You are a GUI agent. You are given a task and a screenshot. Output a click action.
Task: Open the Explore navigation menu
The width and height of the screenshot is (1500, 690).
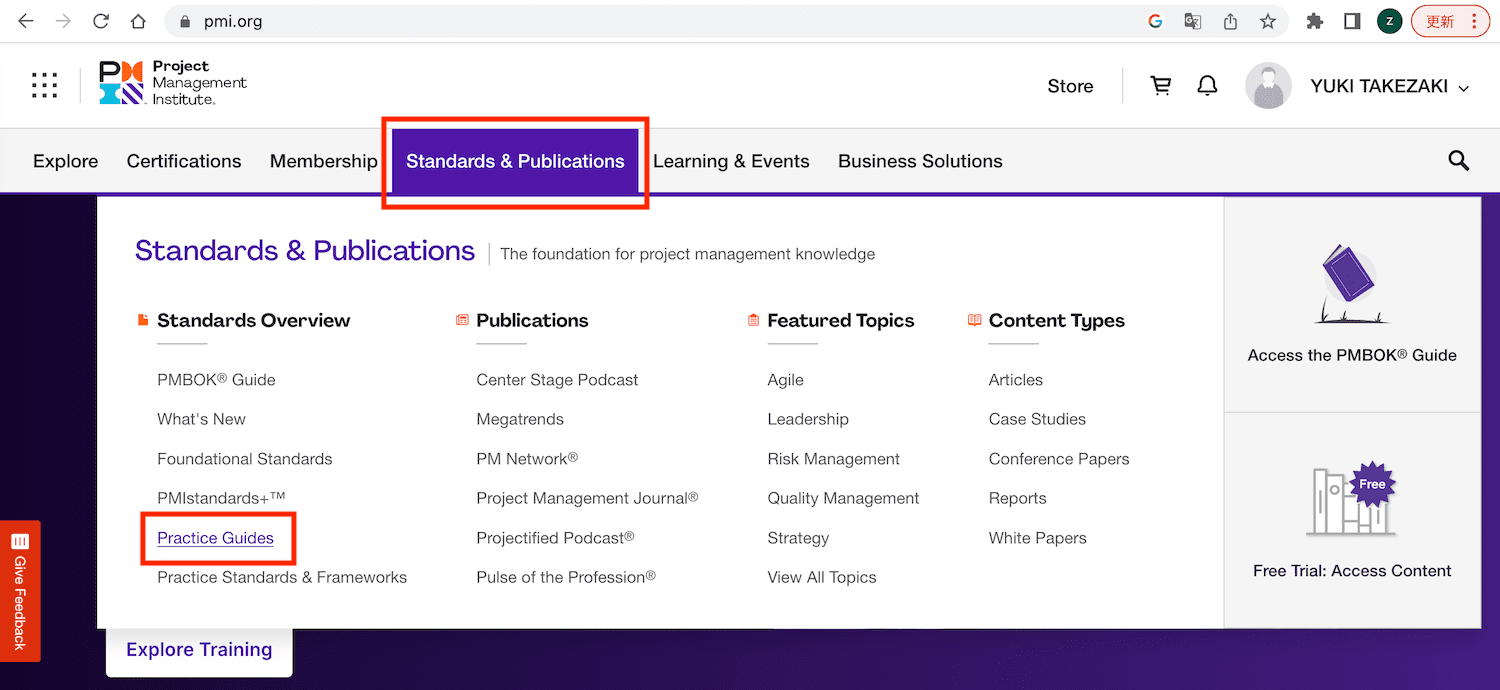65,161
